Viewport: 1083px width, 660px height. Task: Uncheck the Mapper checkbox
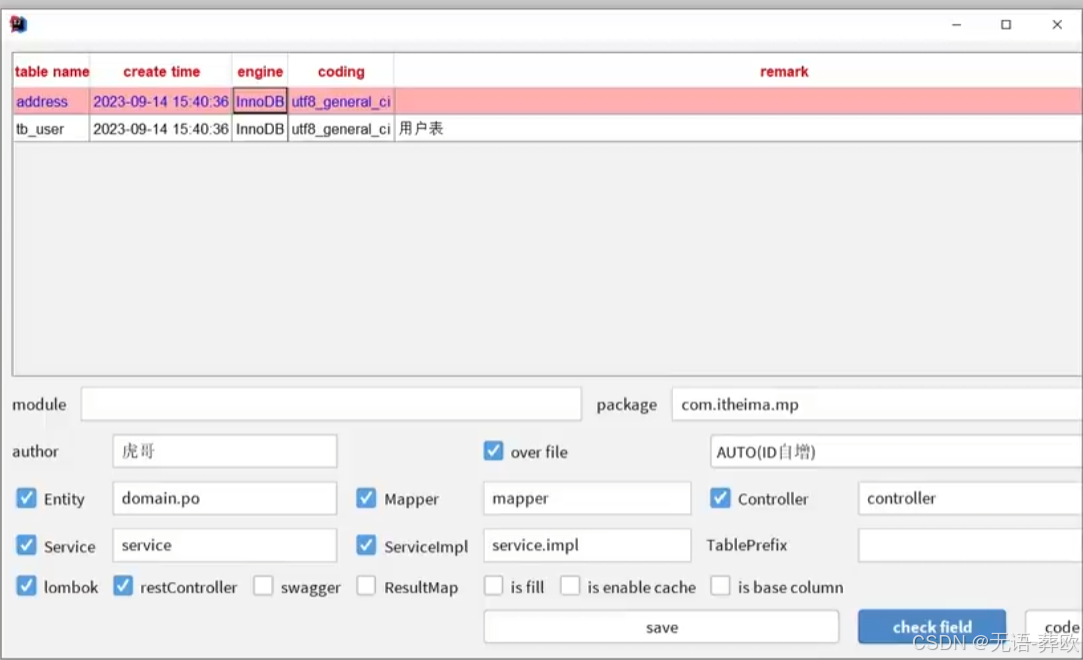[366, 498]
